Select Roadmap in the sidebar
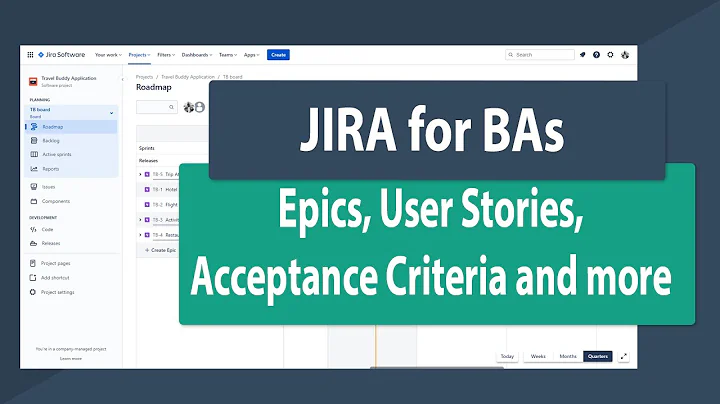The image size is (720, 404). pos(72,127)
